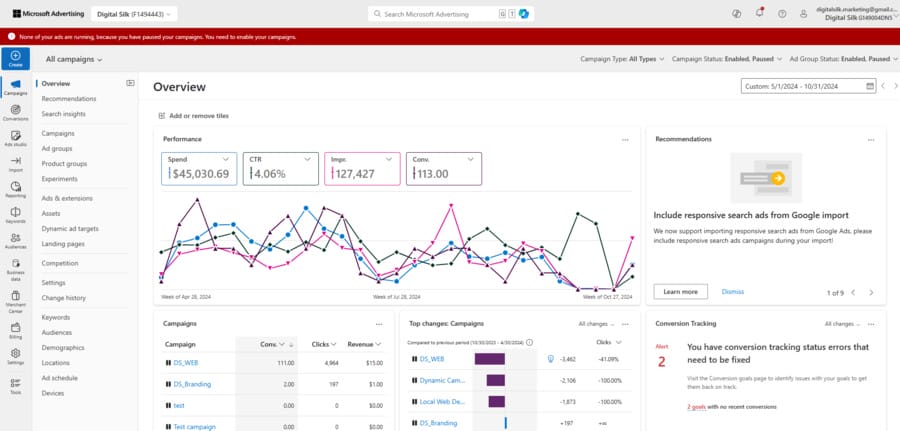This screenshot has height=431, width=900.
Task: Open Ad Group Status filter dropdown
Action: tap(844, 59)
